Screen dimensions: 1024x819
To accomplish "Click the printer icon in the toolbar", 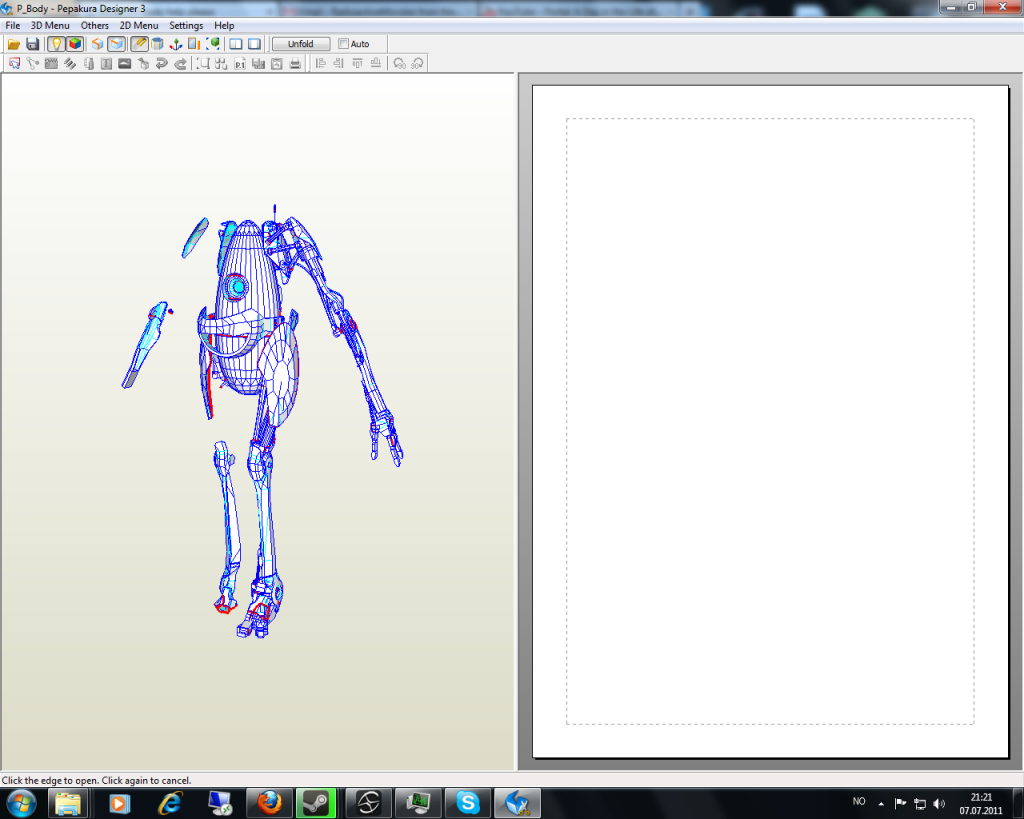I will pyautogui.click(x=295, y=64).
